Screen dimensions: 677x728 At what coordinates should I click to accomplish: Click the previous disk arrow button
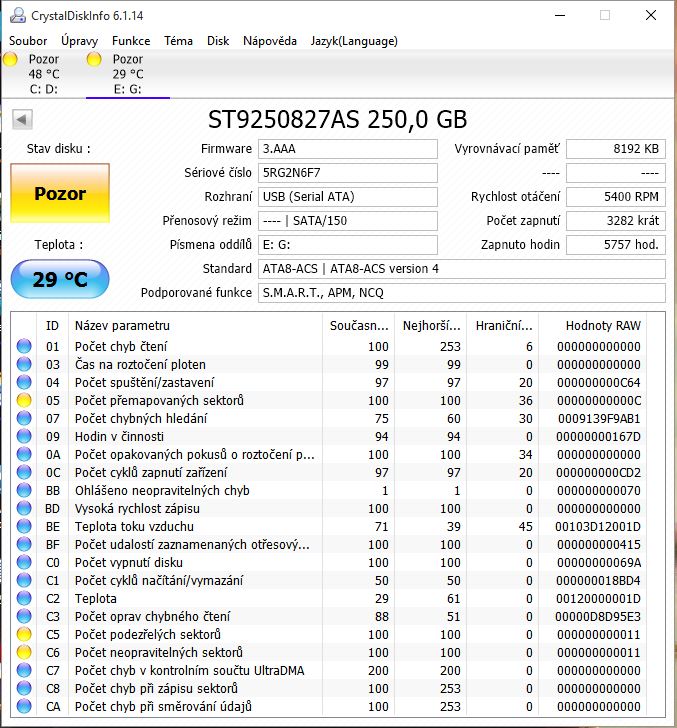[x=22, y=120]
